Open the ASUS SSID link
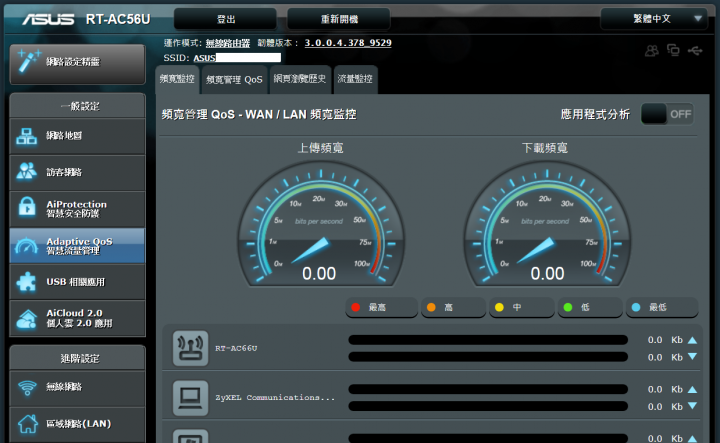 204,58
